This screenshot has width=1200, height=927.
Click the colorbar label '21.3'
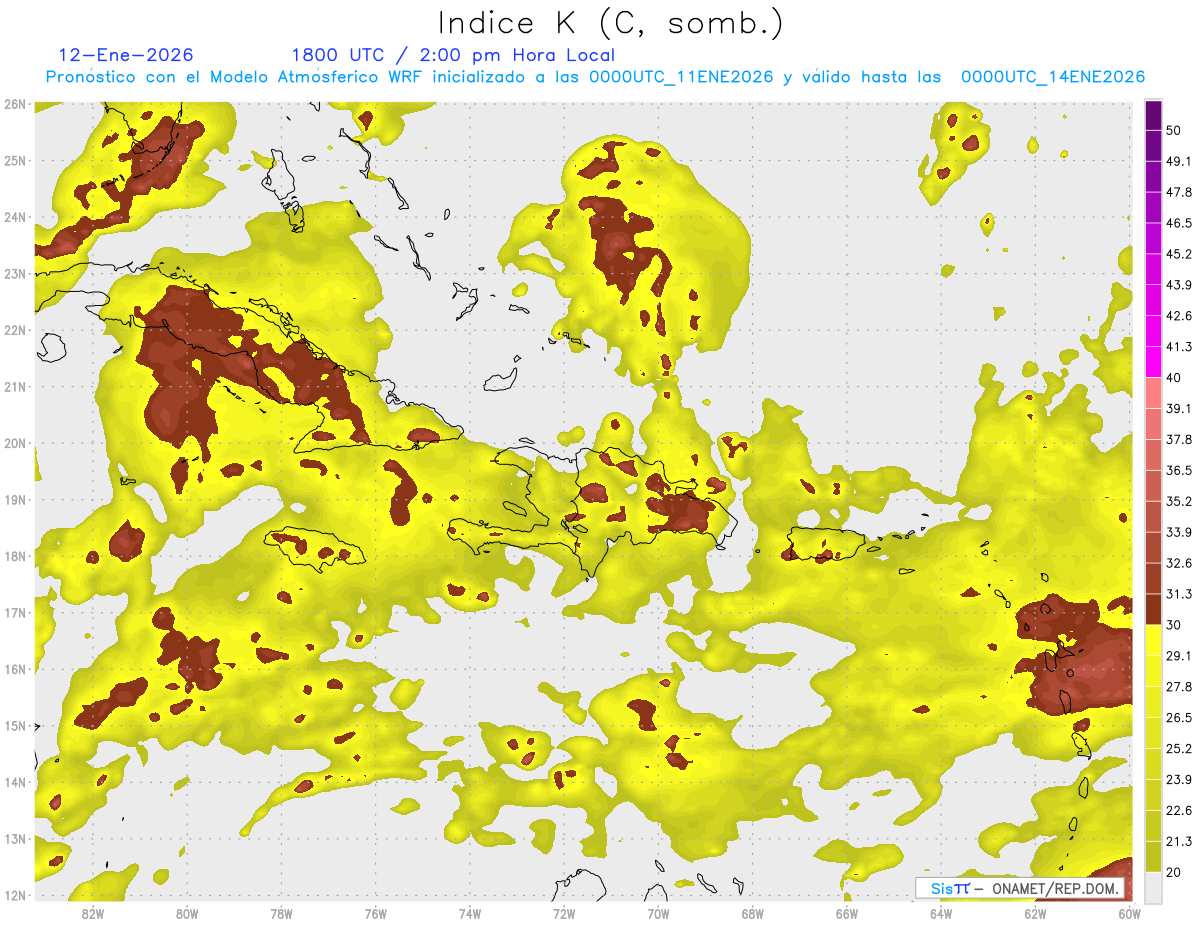(x=1179, y=841)
